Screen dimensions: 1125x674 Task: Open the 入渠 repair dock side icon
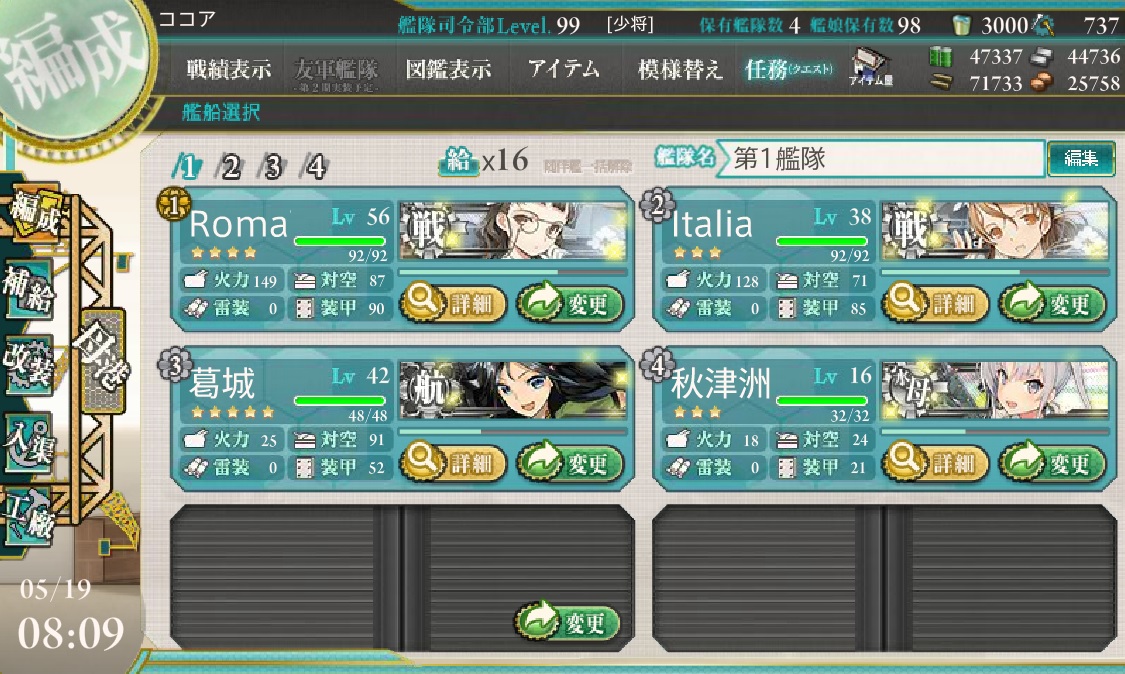(x=29, y=442)
